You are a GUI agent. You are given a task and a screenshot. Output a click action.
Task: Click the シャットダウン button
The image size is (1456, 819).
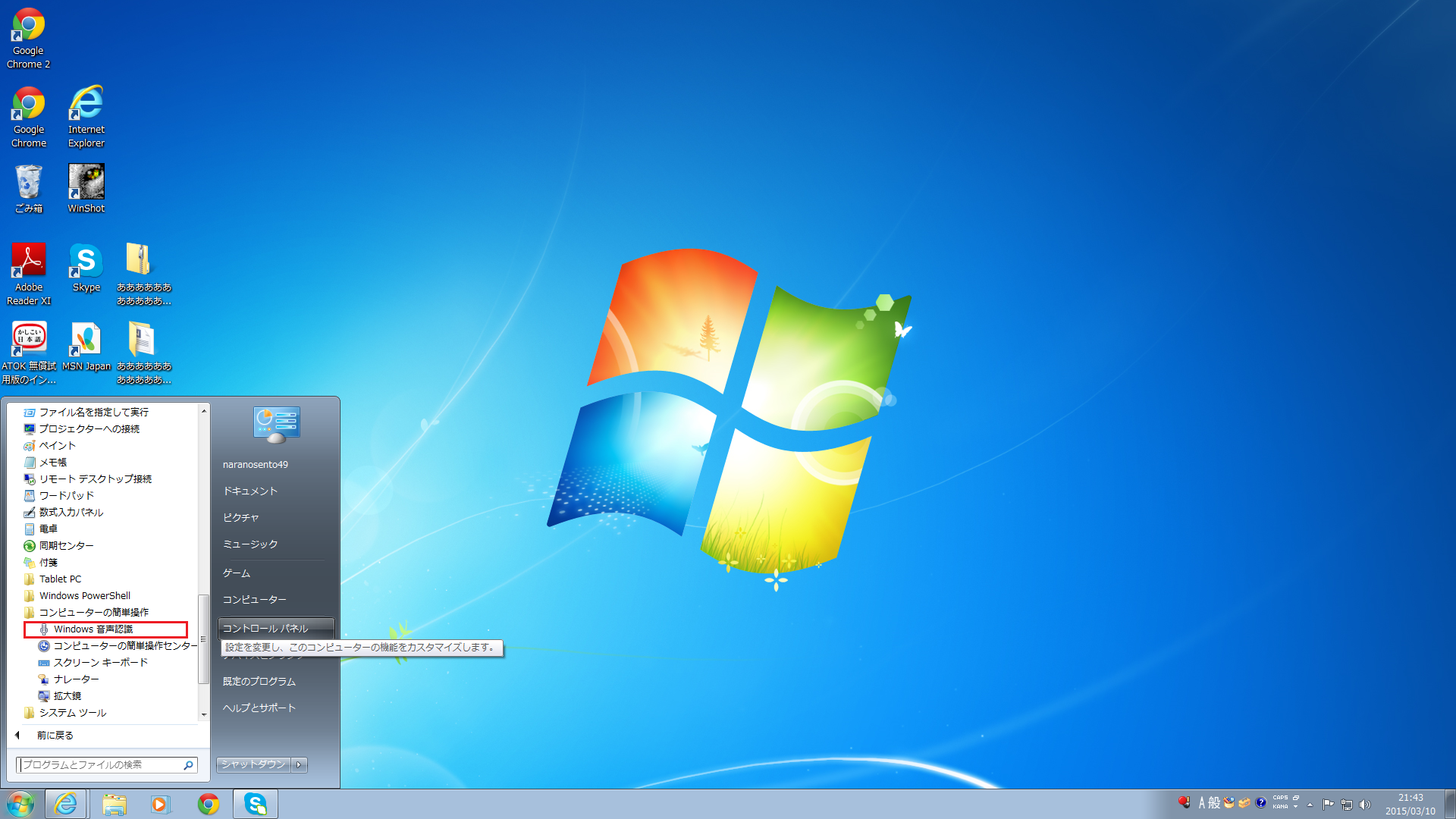click(254, 764)
